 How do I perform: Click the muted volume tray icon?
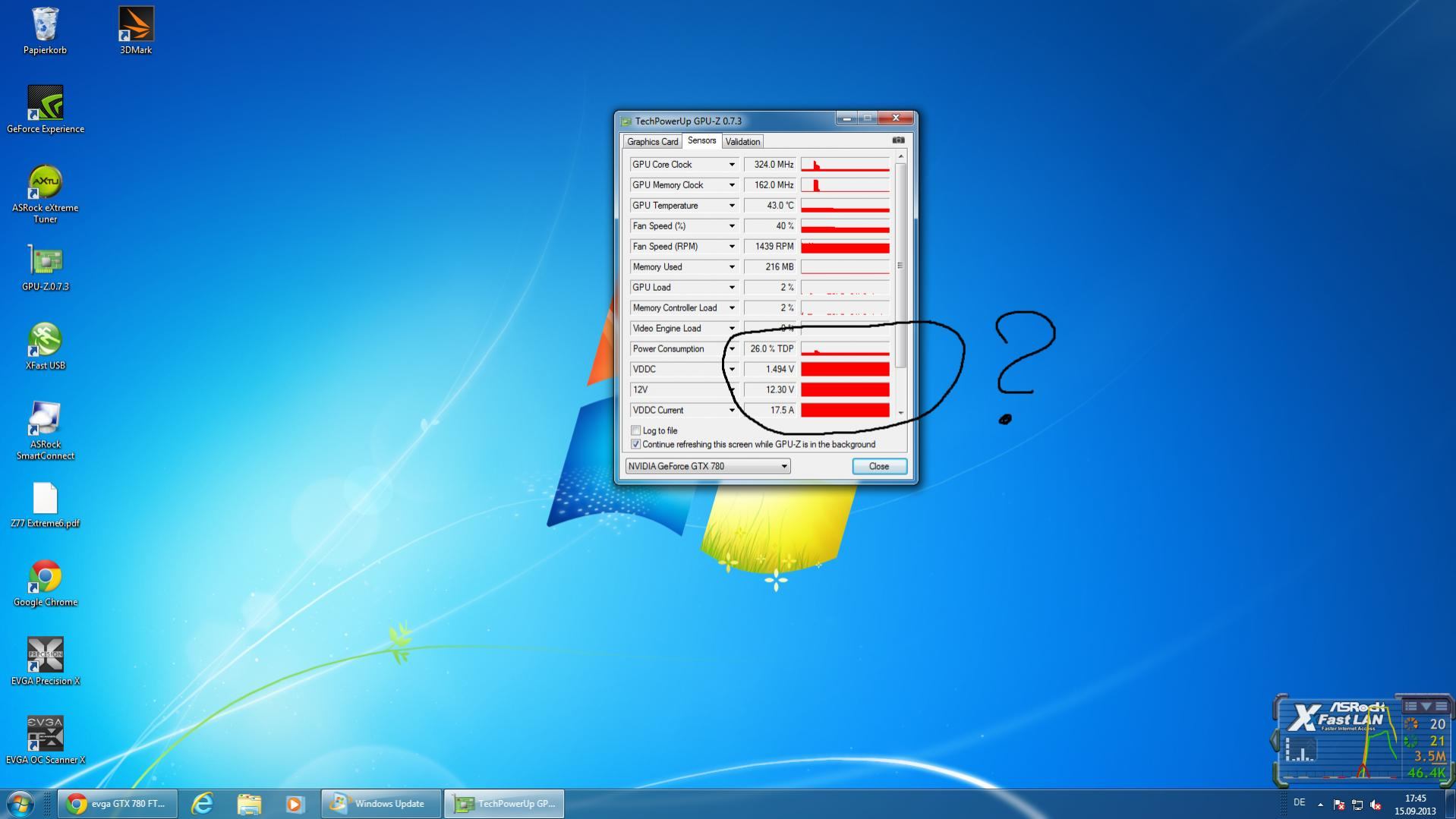1376,804
